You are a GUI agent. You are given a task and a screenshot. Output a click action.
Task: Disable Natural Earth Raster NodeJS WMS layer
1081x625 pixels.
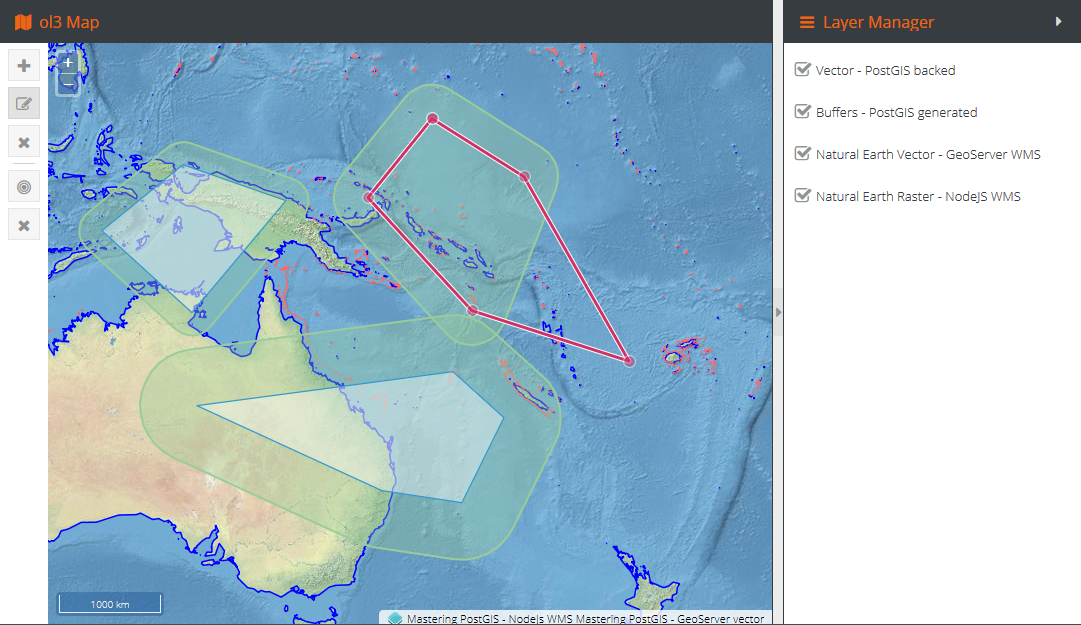[x=801, y=196]
